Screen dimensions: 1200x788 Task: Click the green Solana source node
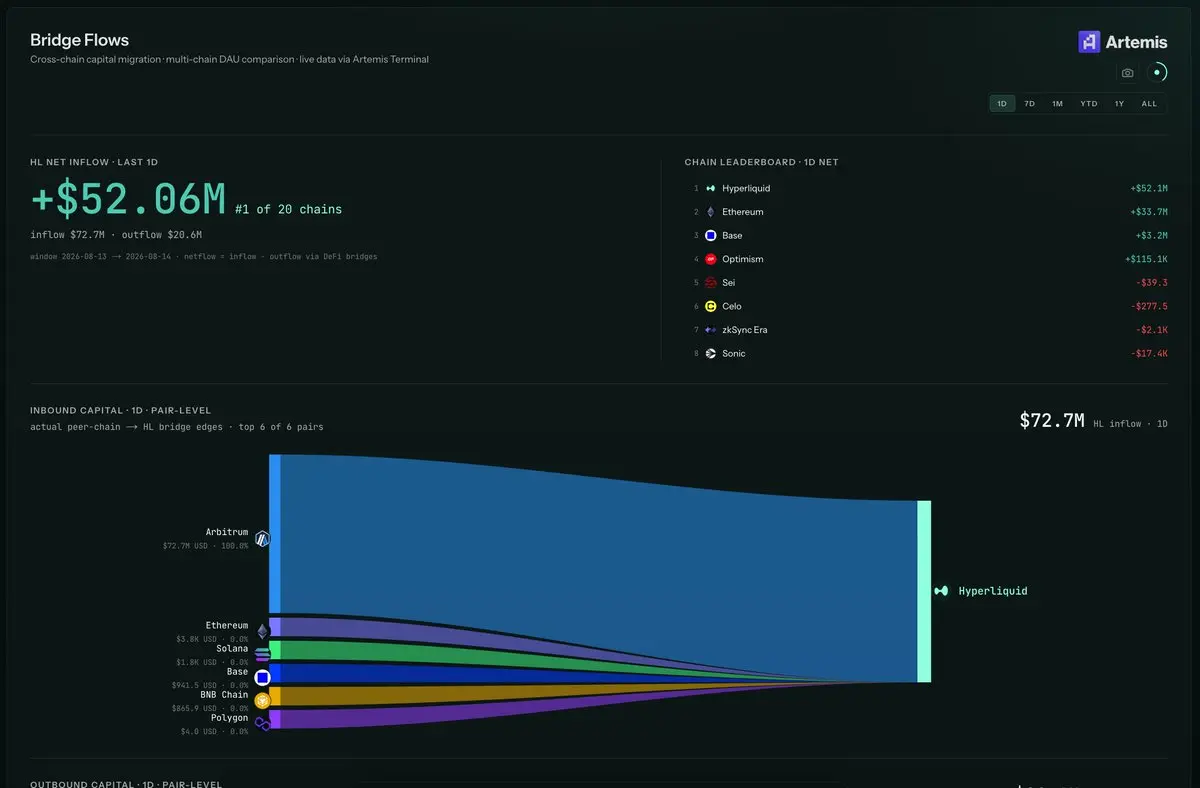275,650
